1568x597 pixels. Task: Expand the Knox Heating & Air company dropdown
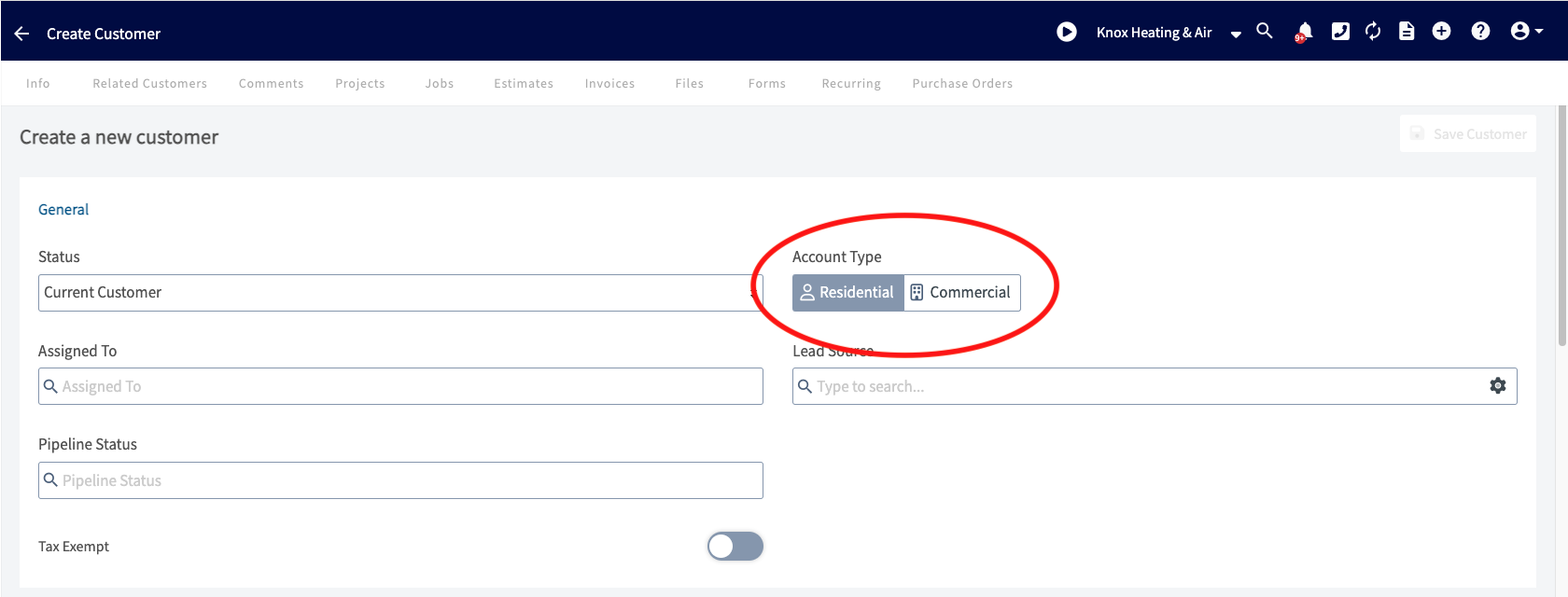pos(1236,34)
